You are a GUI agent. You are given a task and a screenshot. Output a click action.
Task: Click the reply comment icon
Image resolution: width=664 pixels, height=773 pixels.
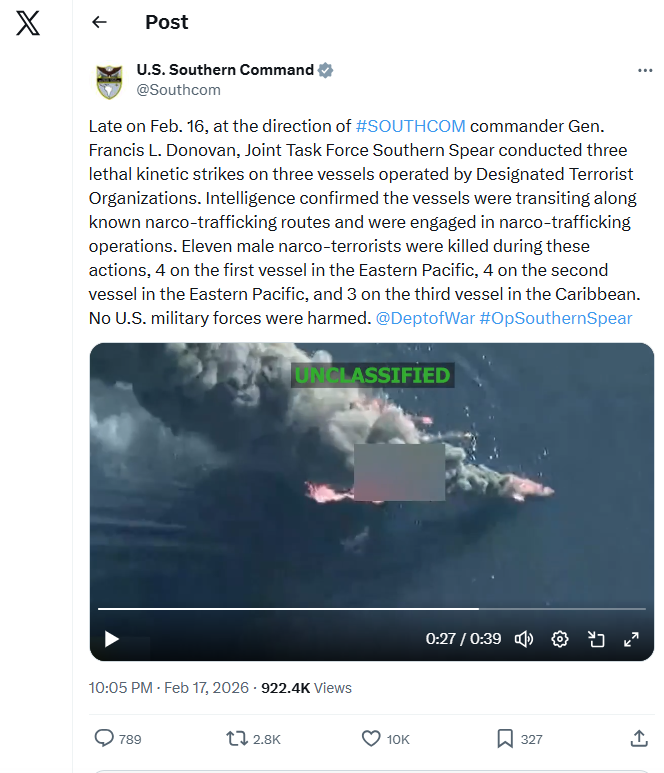[x=104, y=738]
